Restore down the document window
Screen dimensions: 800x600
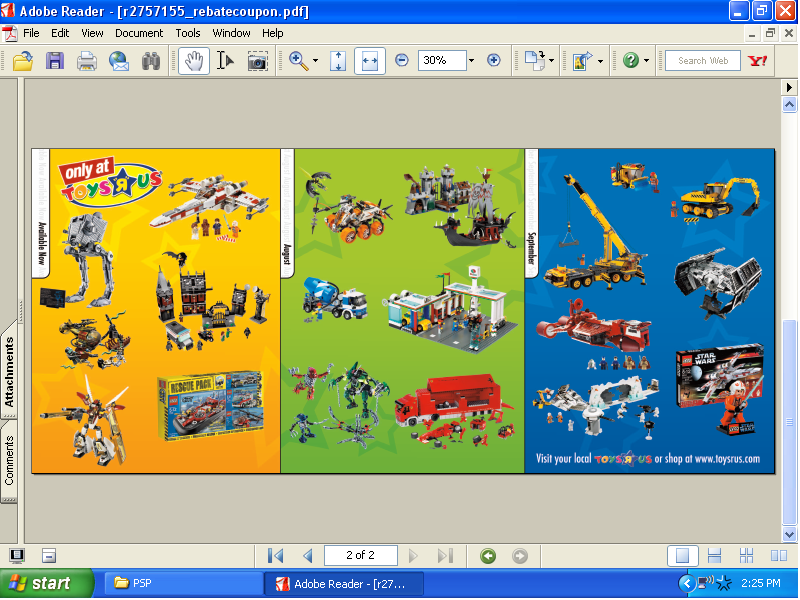pyautogui.click(x=770, y=34)
